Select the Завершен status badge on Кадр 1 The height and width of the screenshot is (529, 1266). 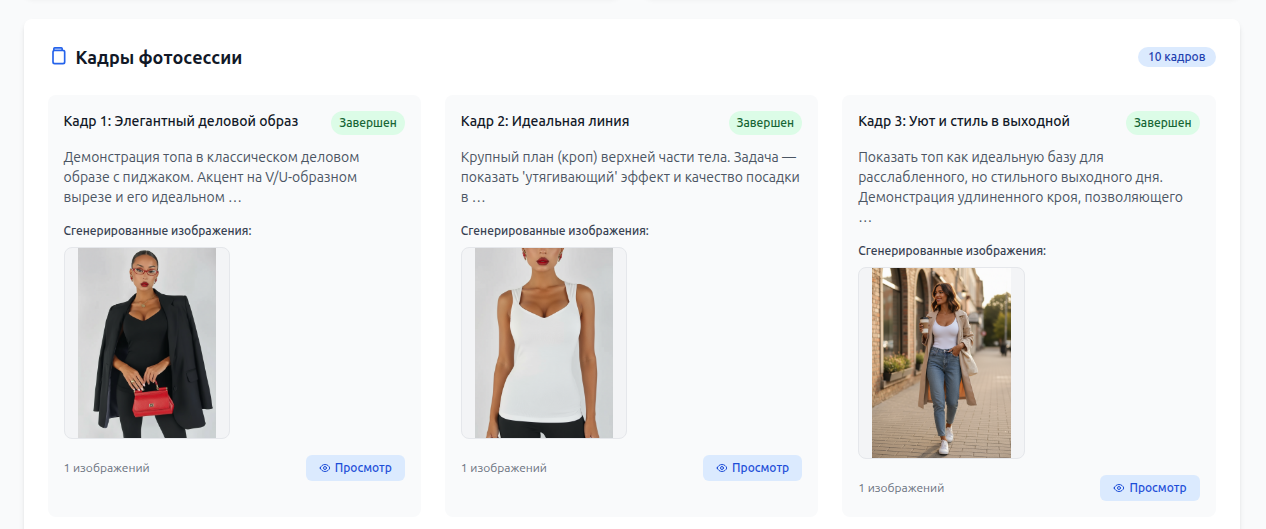click(368, 123)
